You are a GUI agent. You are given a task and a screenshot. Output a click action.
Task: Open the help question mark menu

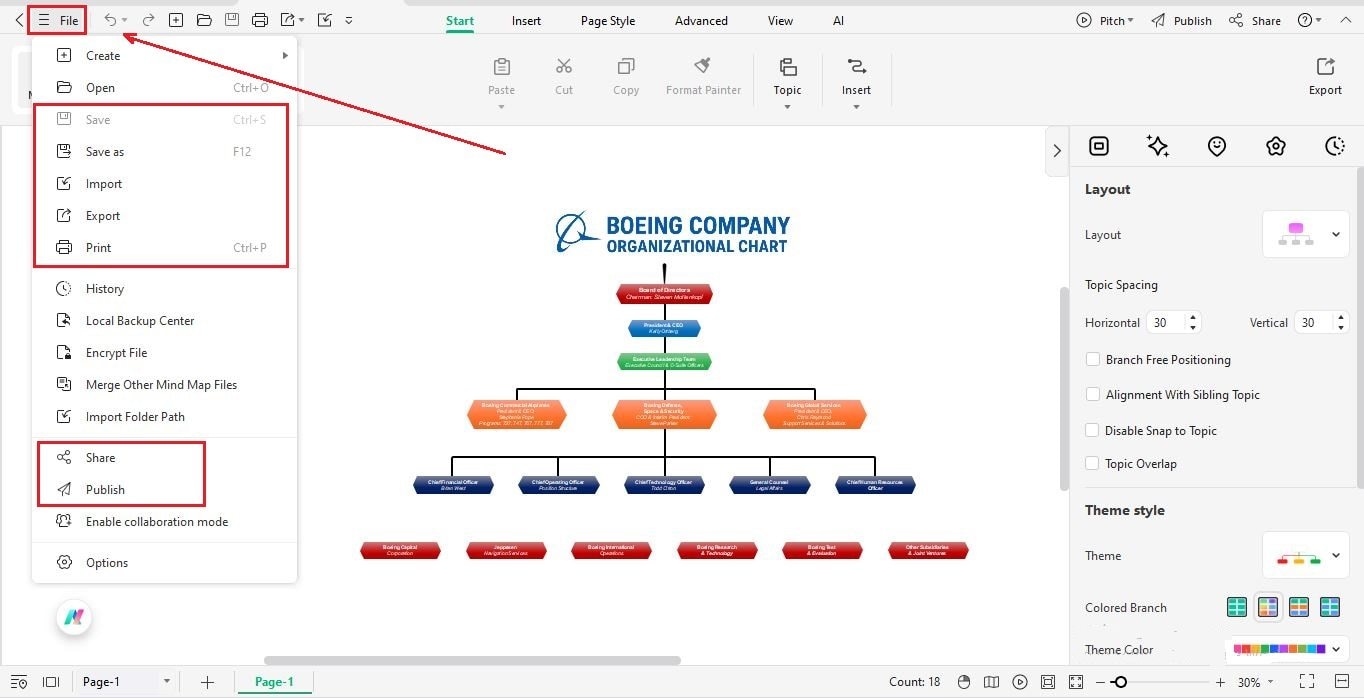[x=1309, y=20]
